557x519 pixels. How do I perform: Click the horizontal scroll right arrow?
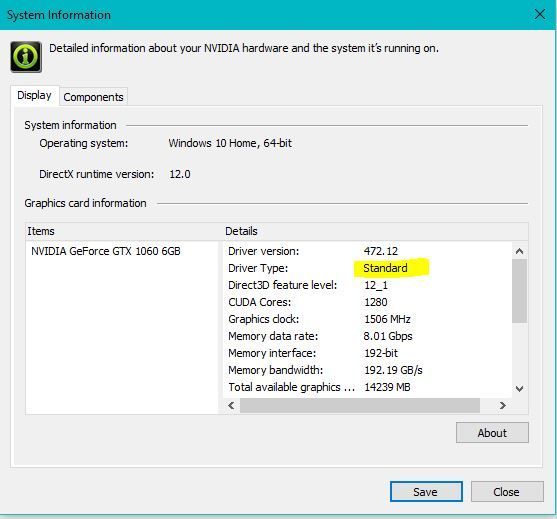[x=502, y=405]
